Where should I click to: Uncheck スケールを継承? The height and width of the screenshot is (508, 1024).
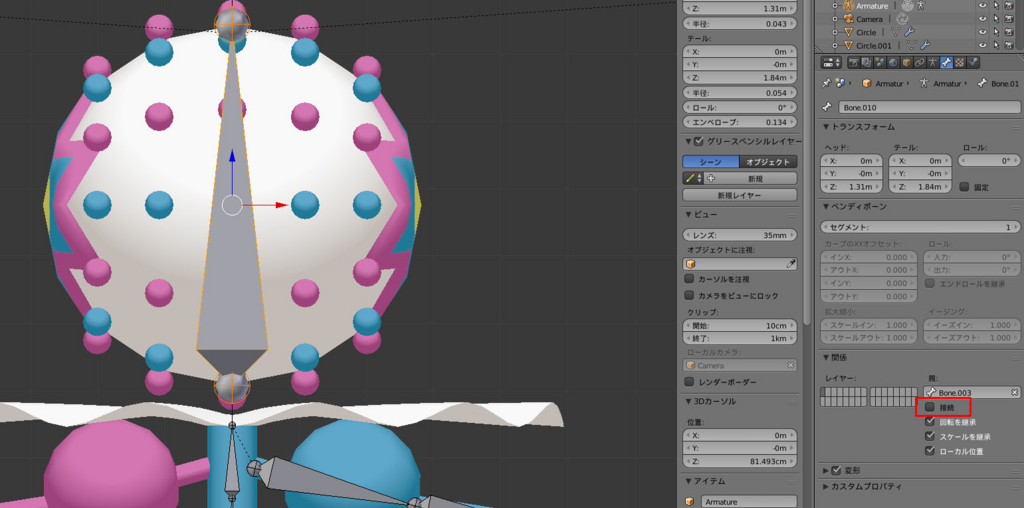coord(931,436)
